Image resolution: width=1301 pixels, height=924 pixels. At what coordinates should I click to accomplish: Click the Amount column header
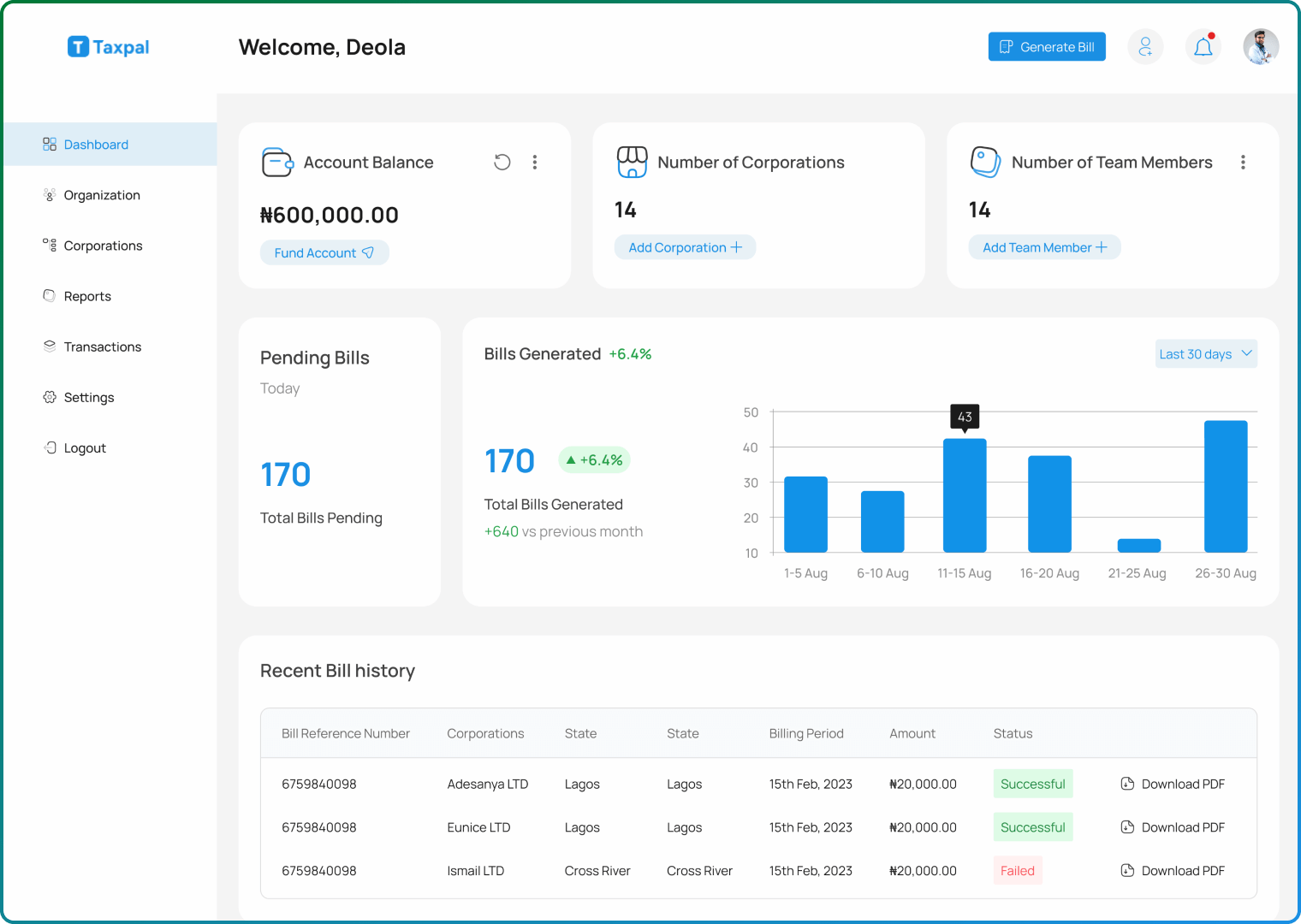click(912, 733)
